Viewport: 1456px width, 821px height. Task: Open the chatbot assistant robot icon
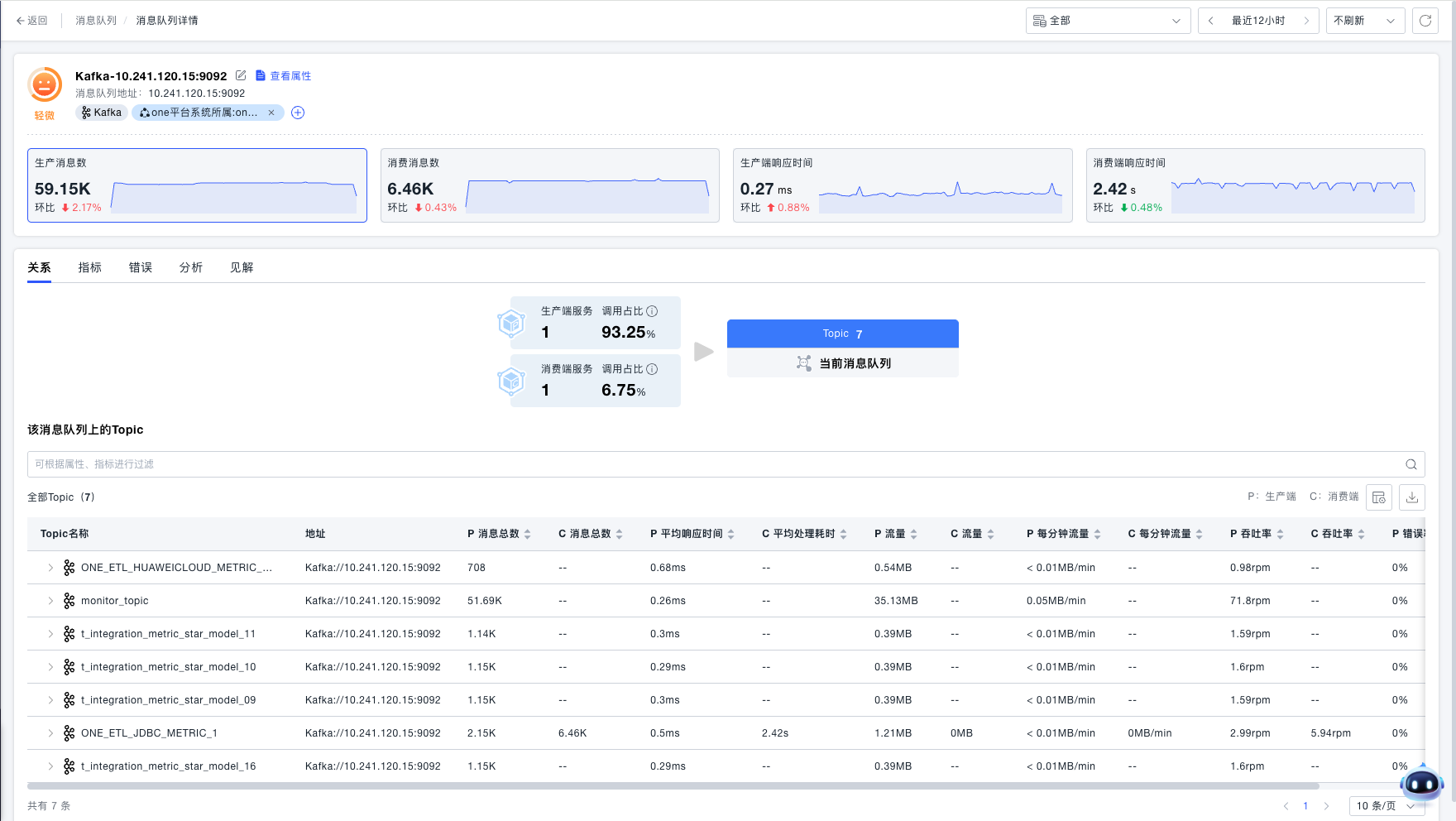(1421, 783)
